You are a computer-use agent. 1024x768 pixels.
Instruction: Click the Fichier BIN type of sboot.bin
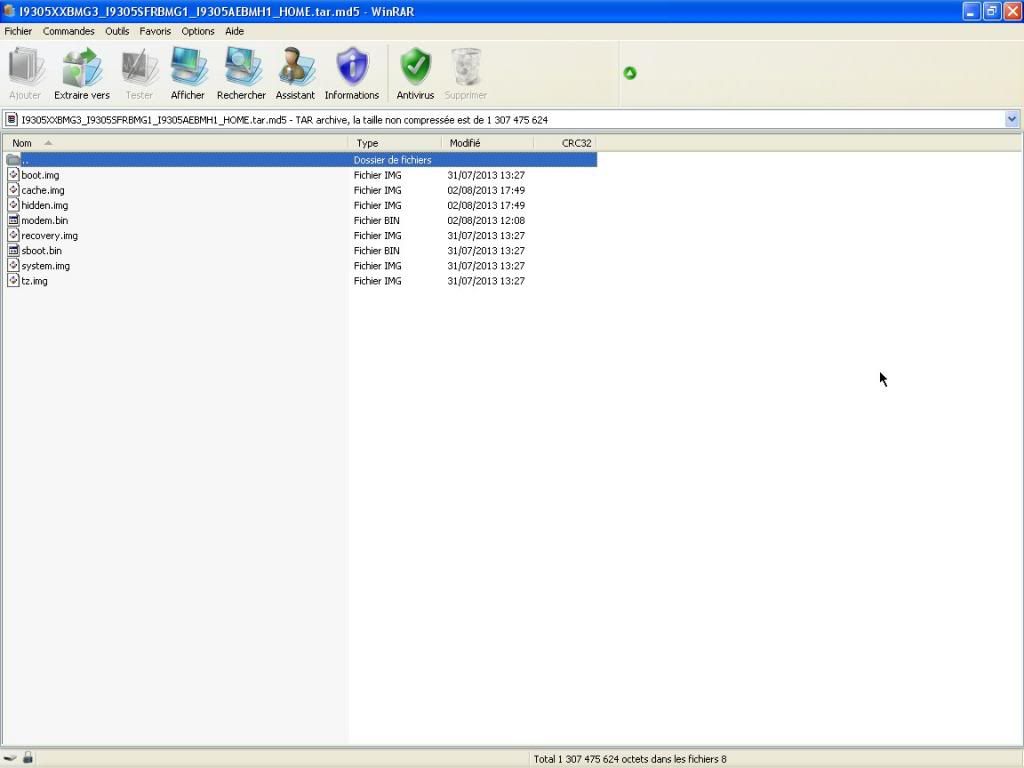(377, 250)
